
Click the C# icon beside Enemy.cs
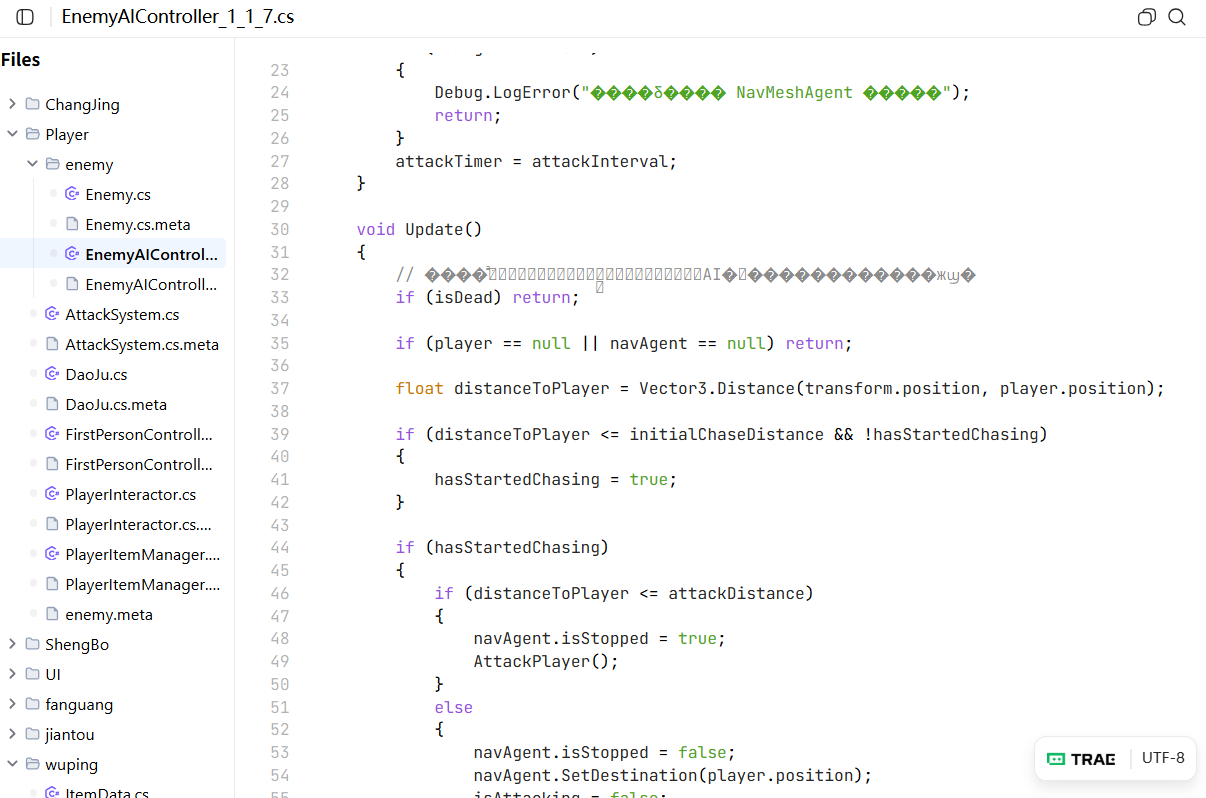(x=72, y=194)
